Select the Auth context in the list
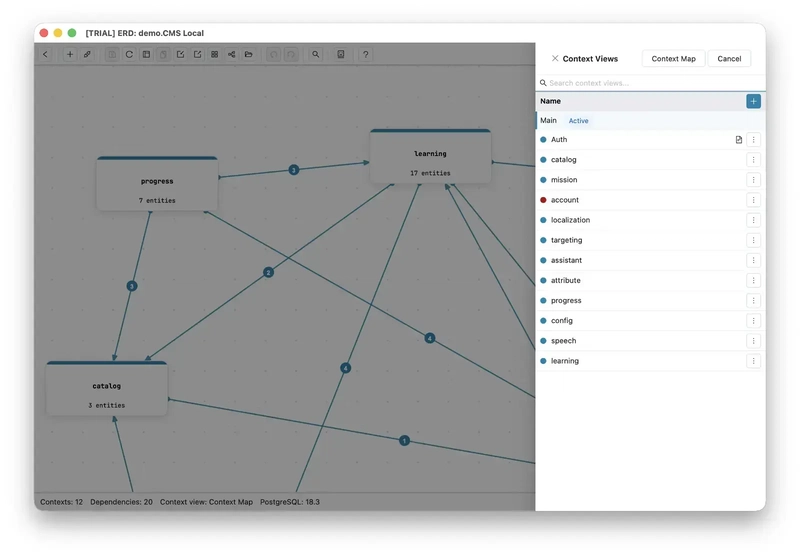 (x=651, y=140)
